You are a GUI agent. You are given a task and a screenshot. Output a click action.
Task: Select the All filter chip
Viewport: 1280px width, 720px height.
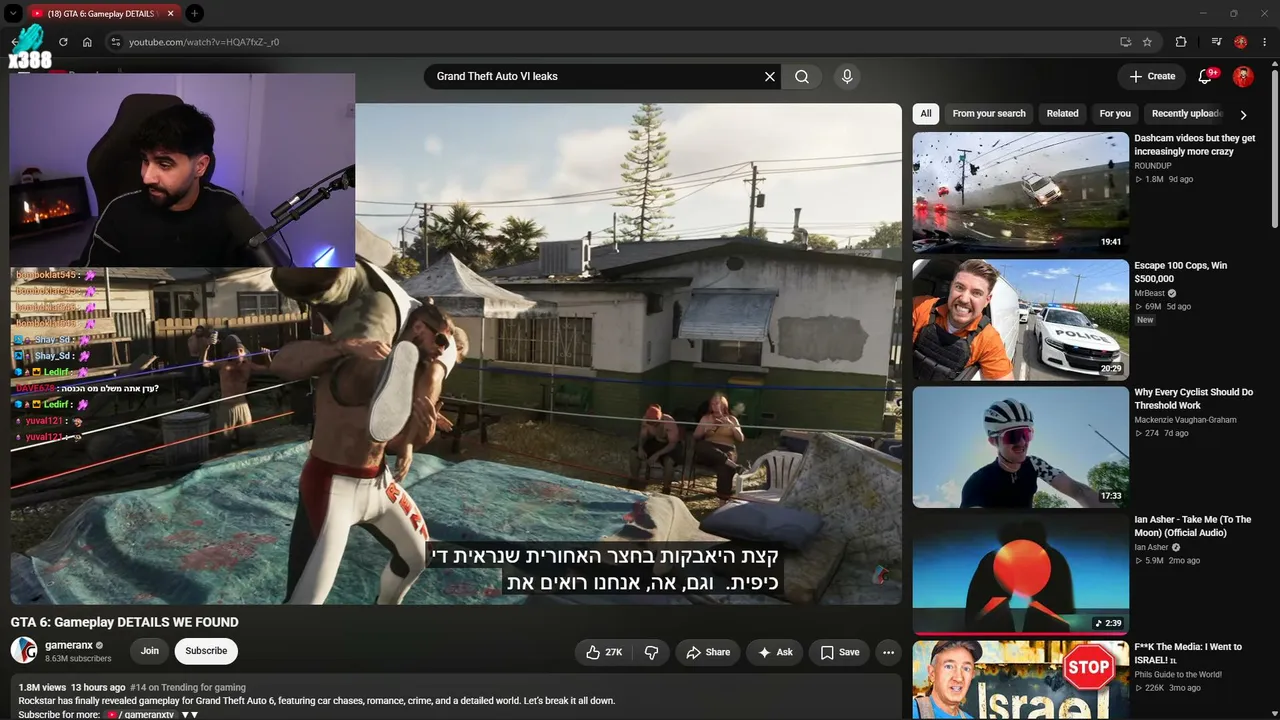click(926, 113)
